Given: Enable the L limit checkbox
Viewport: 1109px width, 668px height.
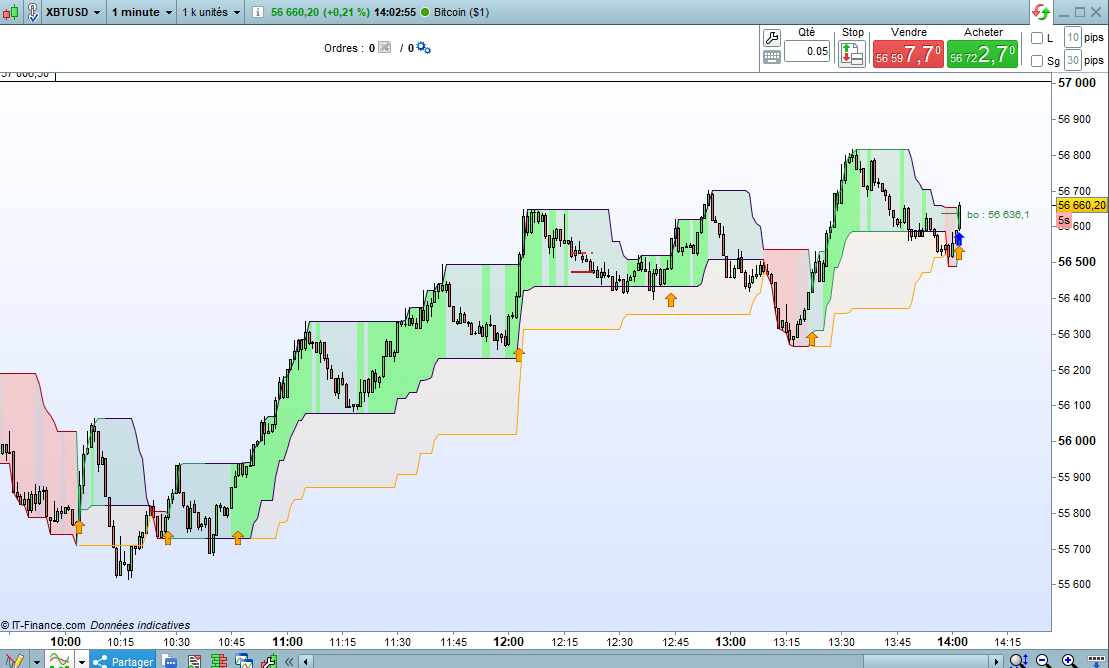Looking at the screenshot, I should [x=1037, y=38].
